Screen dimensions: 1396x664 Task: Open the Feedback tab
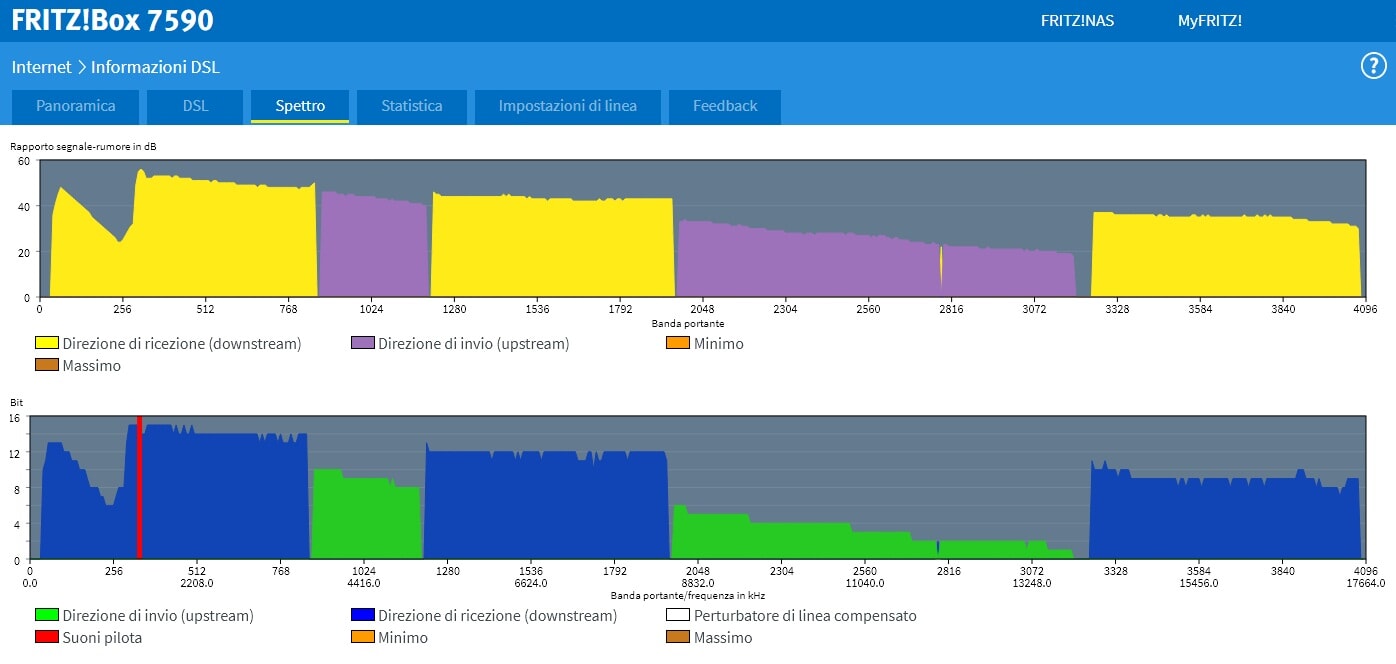pyautogui.click(x=725, y=106)
